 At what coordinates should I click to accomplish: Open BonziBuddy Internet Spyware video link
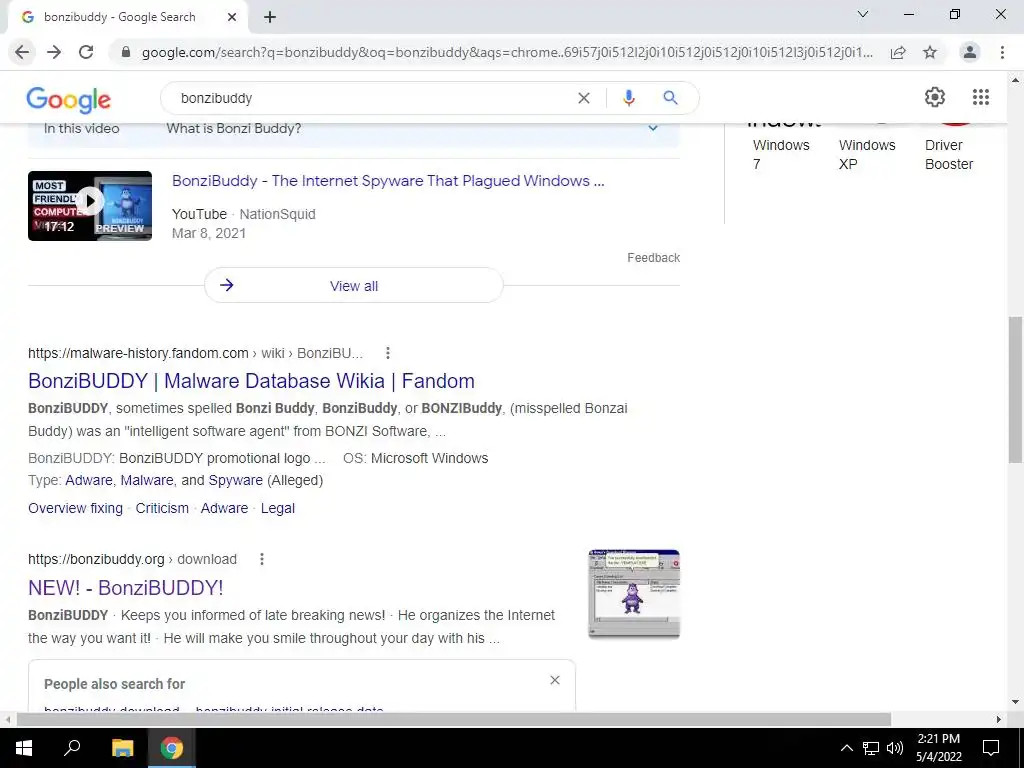coord(388,181)
